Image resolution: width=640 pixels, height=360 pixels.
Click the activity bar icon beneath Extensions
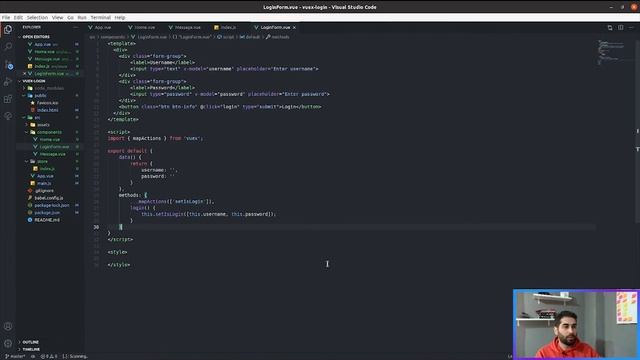coord(8,116)
